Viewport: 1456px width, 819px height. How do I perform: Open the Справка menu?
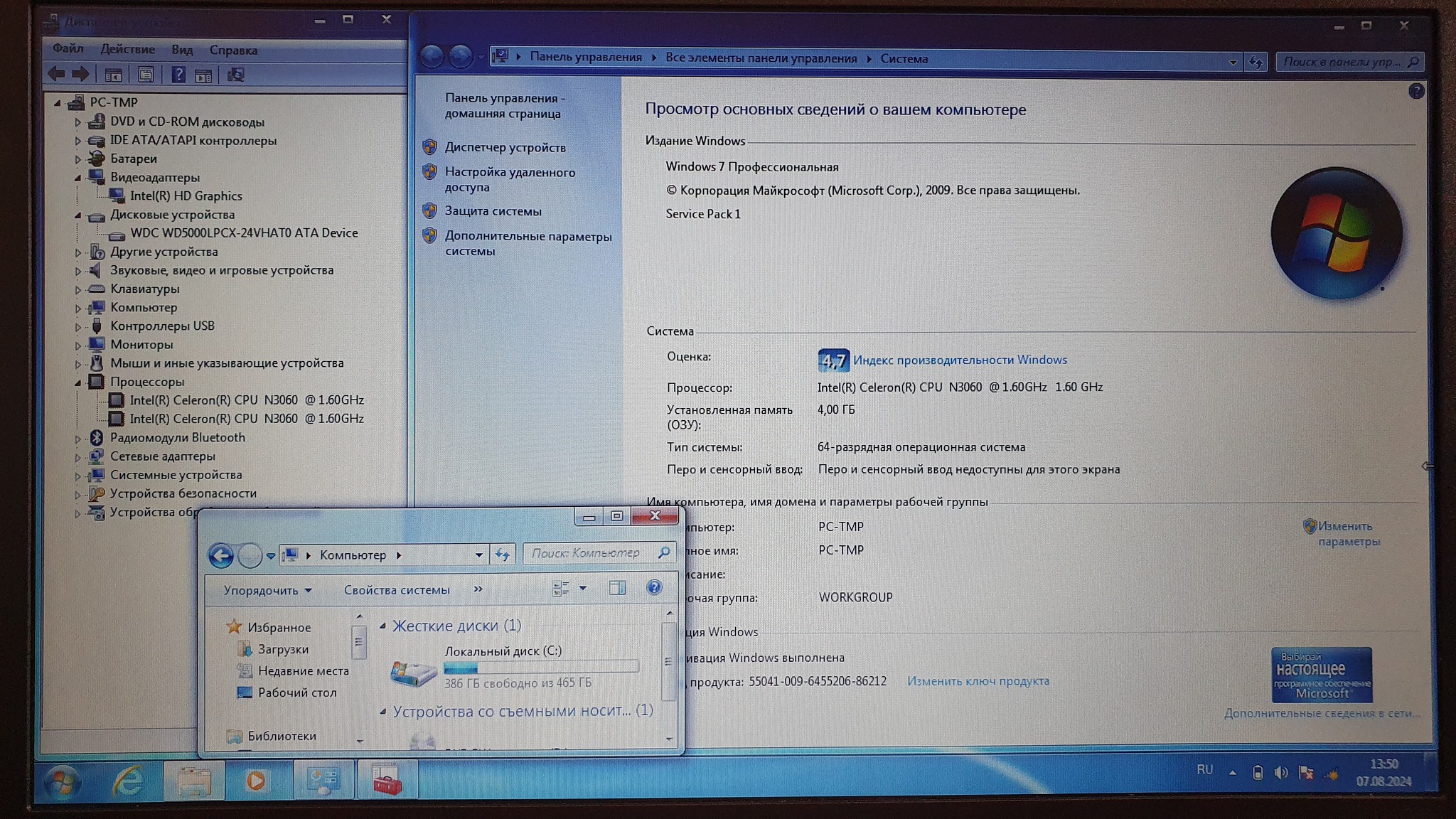pyautogui.click(x=233, y=50)
